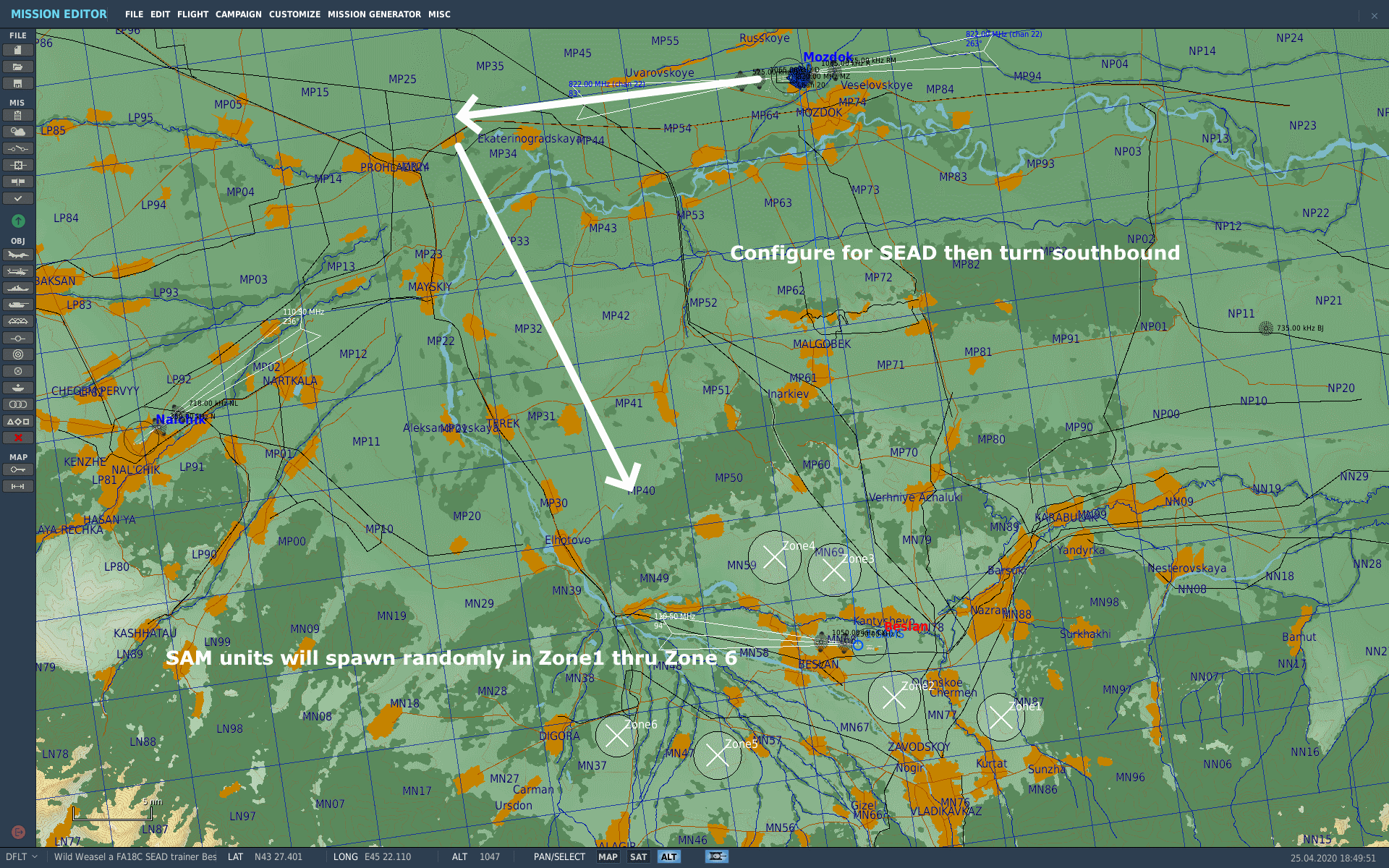Toggle MAP view mode

click(608, 856)
